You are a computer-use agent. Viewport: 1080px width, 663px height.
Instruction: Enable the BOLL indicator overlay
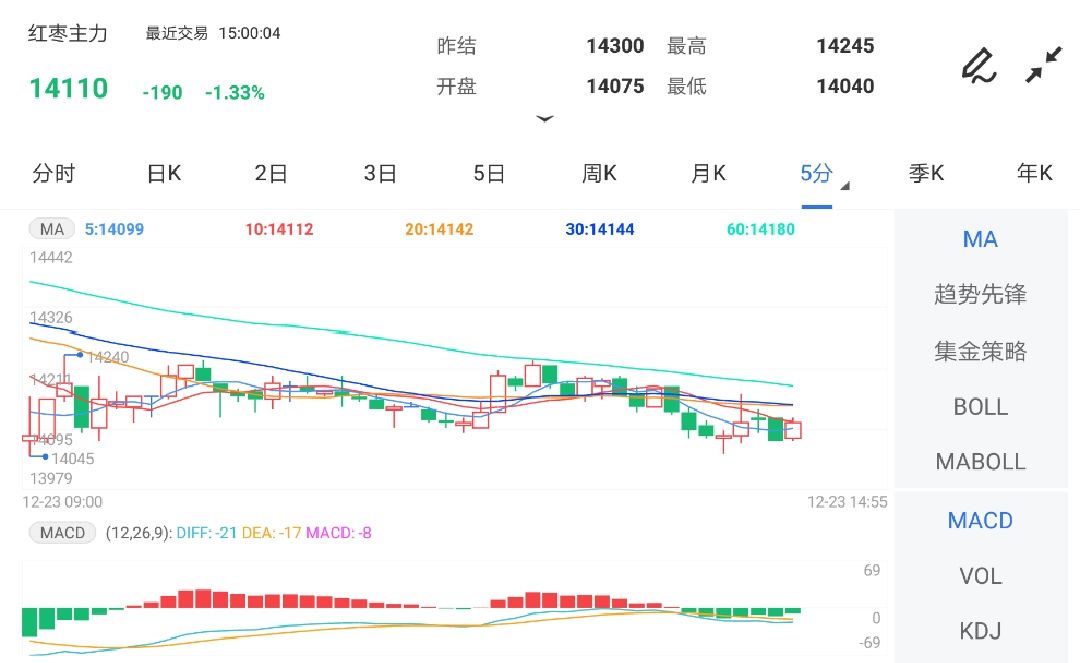[x=980, y=407]
